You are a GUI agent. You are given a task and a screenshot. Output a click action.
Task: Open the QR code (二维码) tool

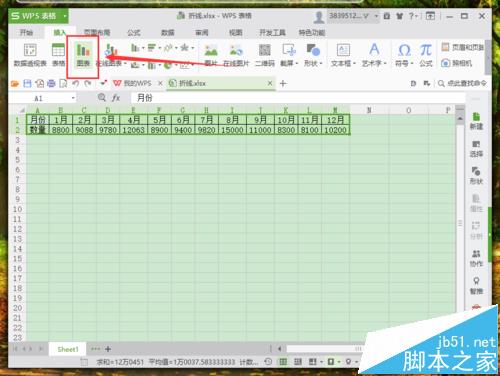(265, 55)
